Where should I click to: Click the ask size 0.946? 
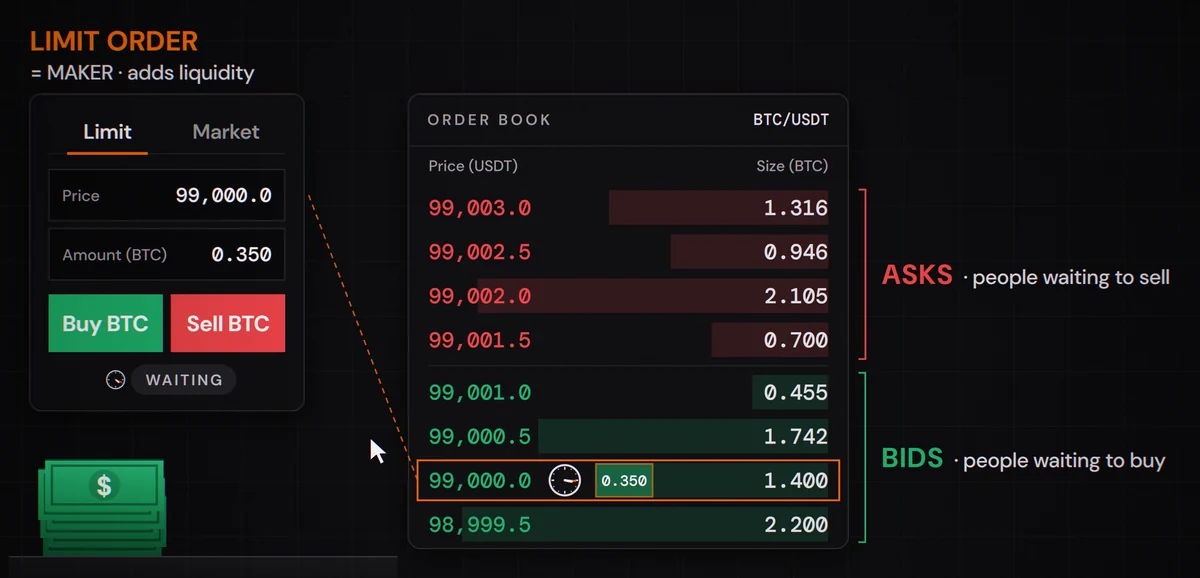point(795,252)
